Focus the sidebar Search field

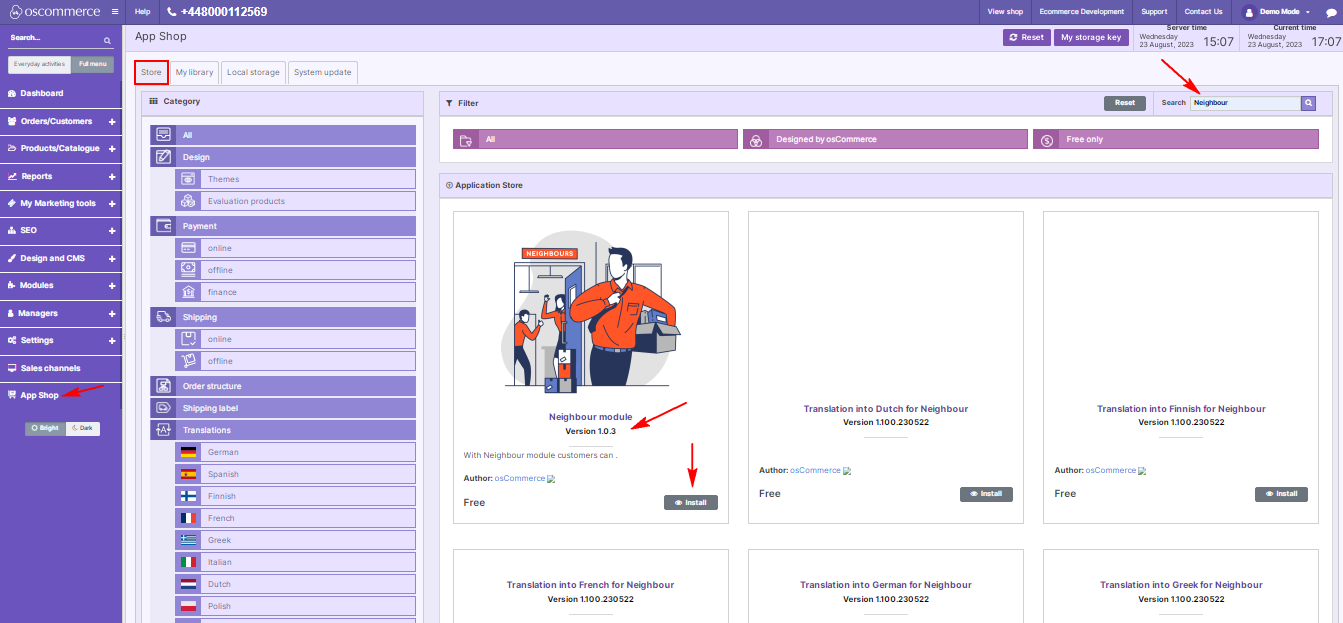pyautogui.click(x=55, y=39)
